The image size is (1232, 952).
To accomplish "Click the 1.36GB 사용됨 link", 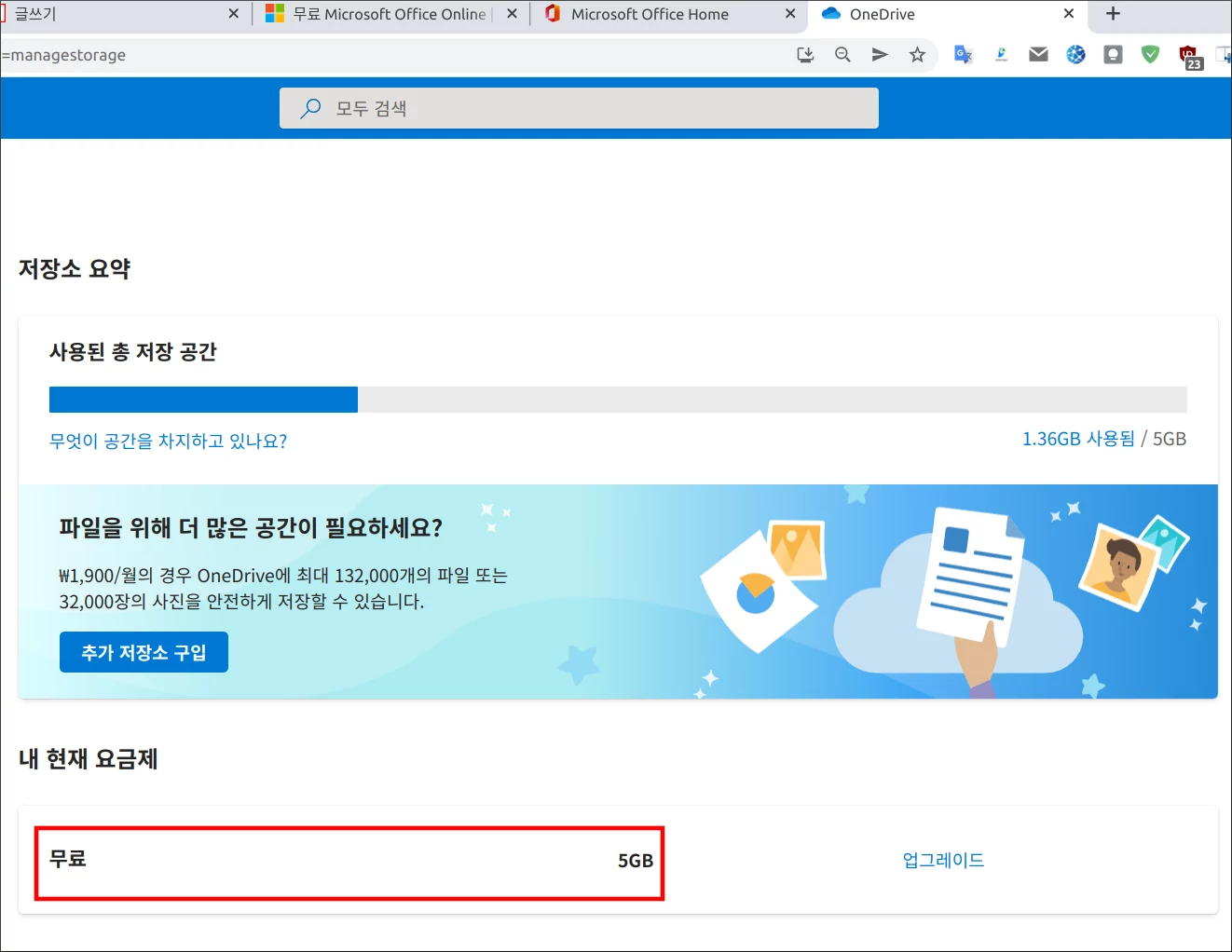I will [x=1078, y=439].
